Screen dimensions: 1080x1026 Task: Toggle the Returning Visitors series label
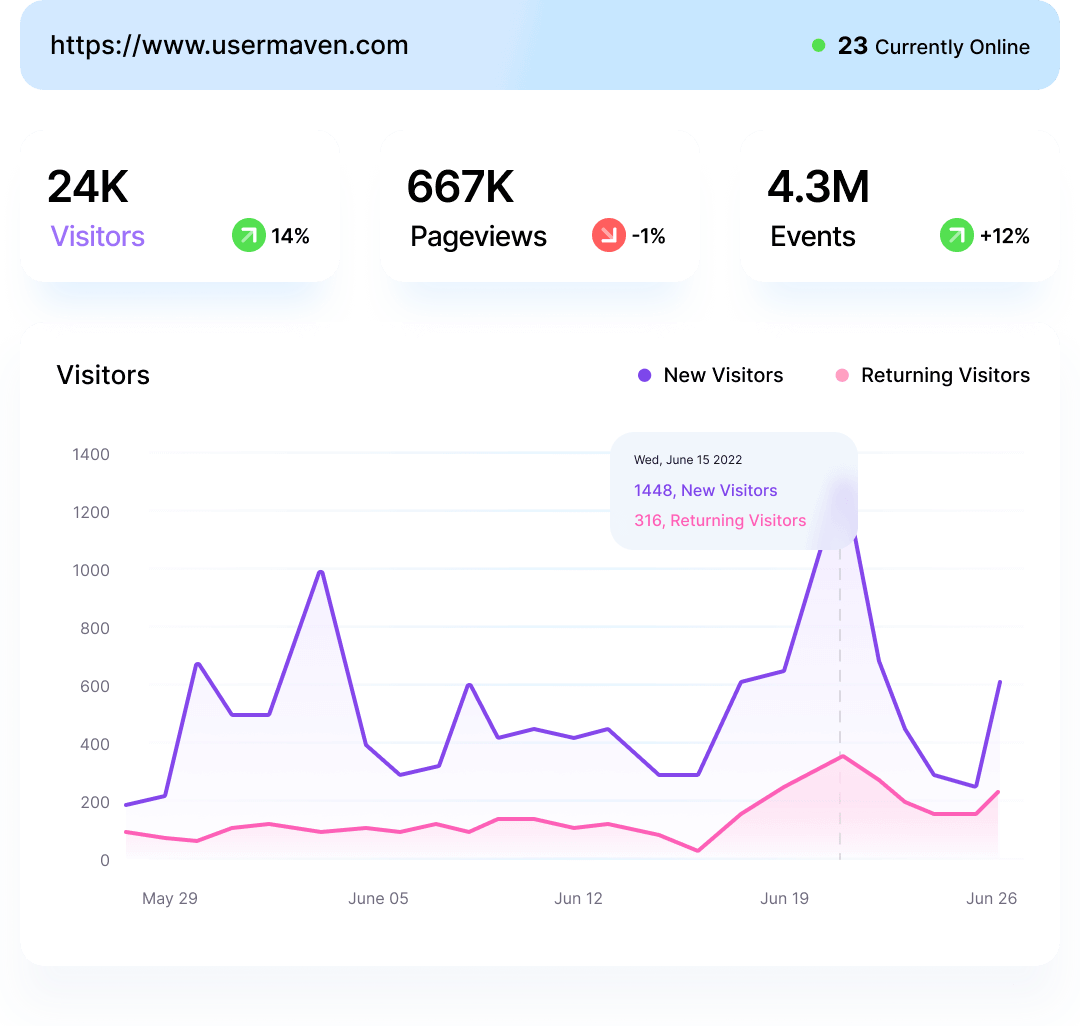(x=945, y=375)
